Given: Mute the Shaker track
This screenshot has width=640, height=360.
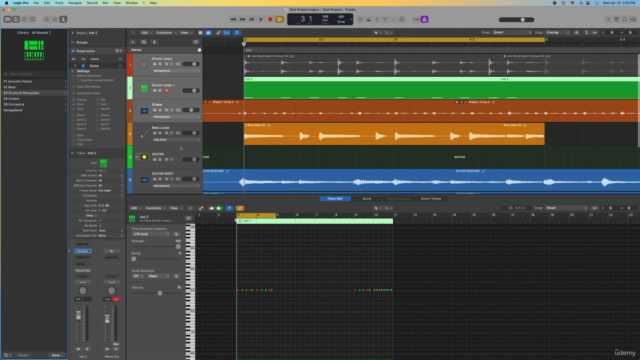Looking at the screenshot, I should click(x=155, y=110).
